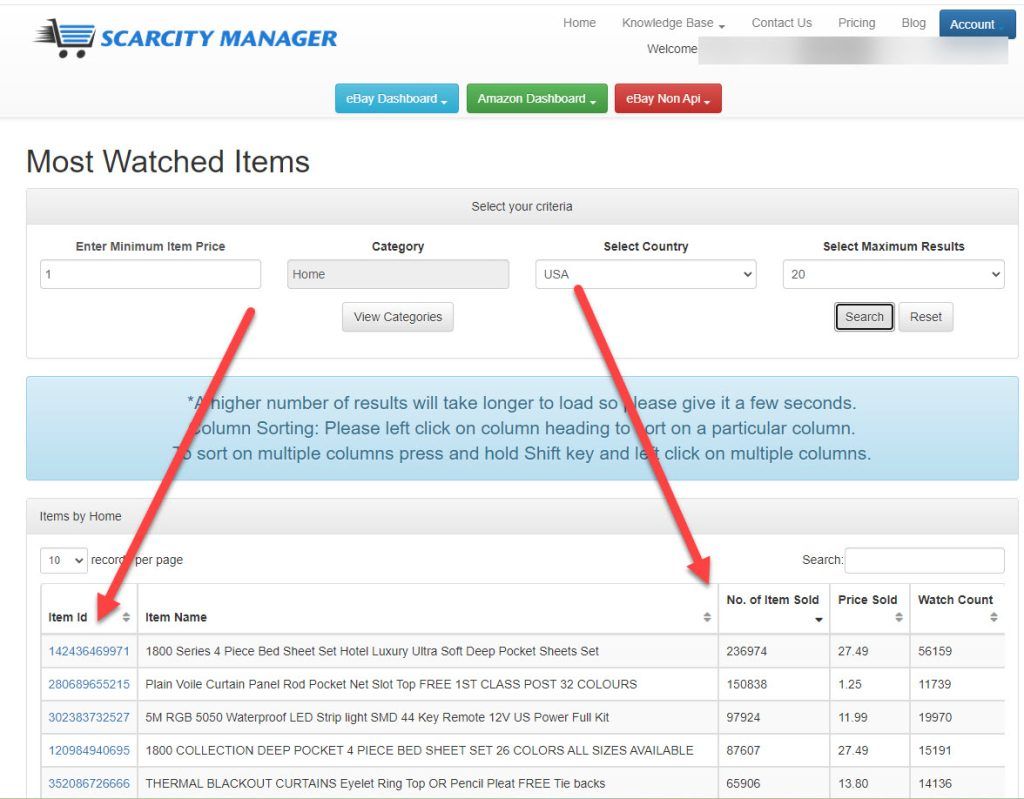Focus the table Search input box

924,561
